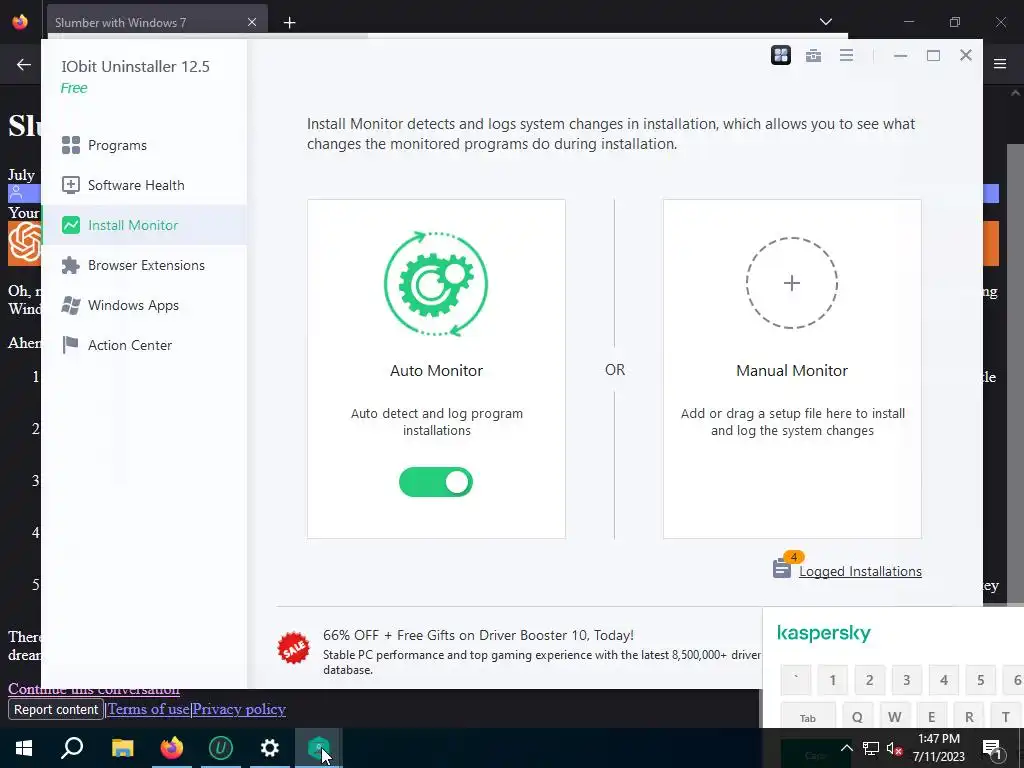Click the Kaspersky keyboard W key
Image resolution: width=1024 pixels, height=768 pixels.
coord(895,716)
